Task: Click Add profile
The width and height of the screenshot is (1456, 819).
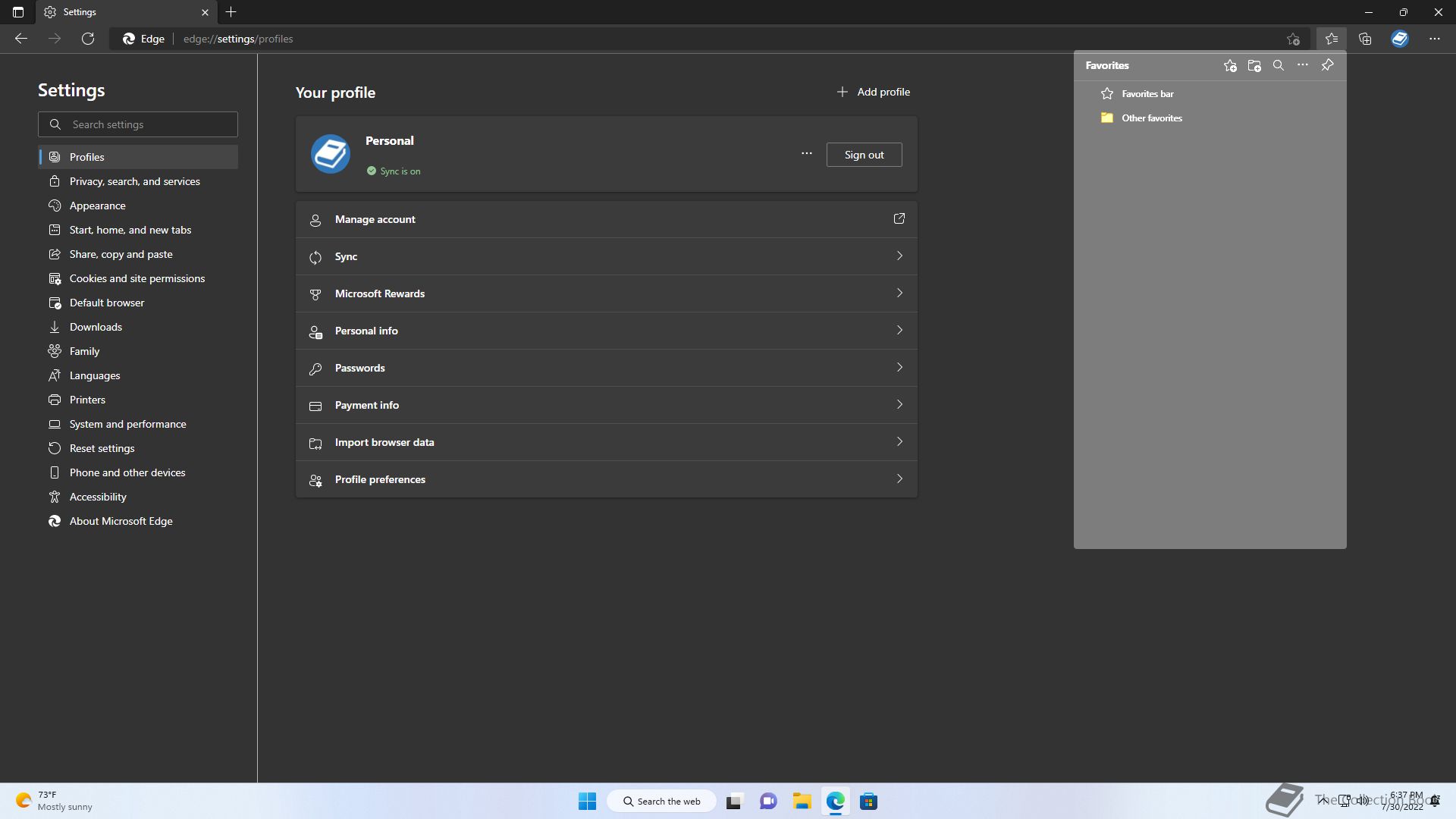Action: point(873,92)
